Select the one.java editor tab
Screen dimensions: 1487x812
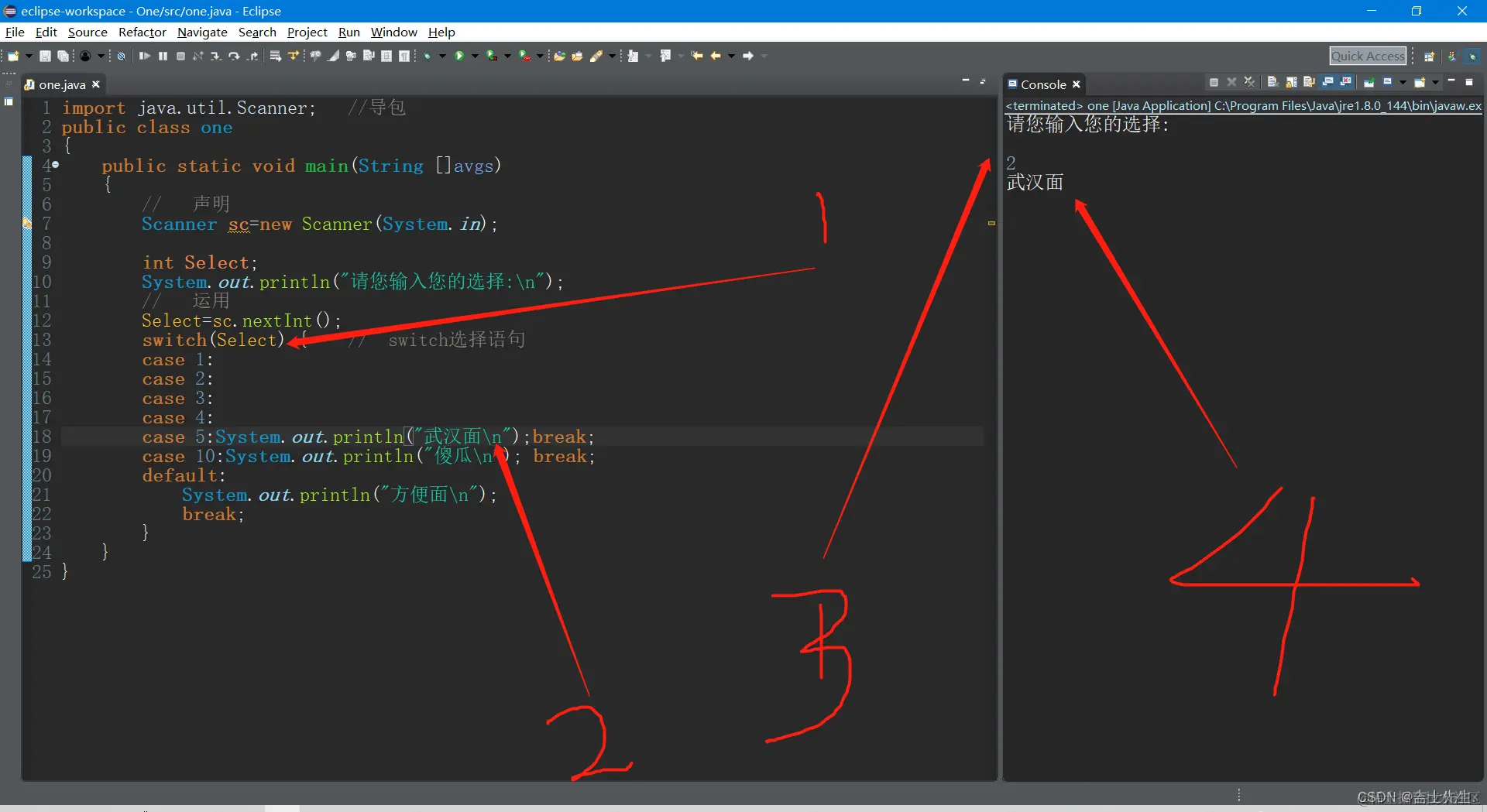pos(62,84)
